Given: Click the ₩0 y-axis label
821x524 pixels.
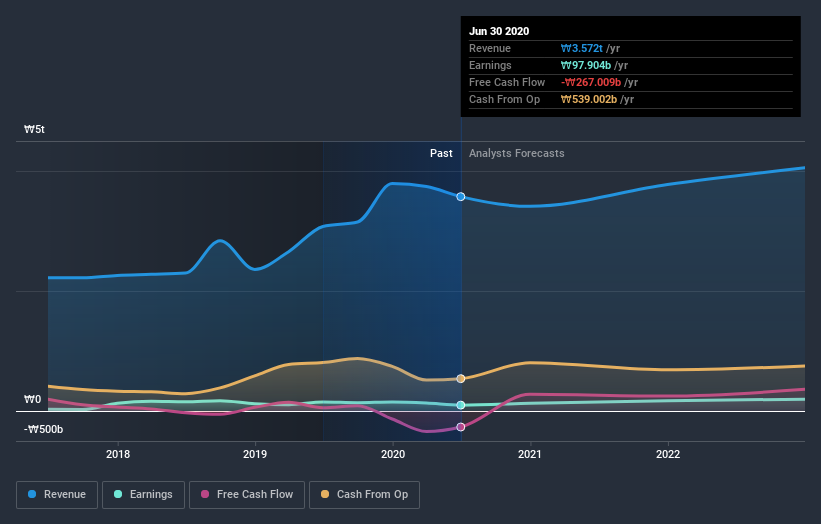Looking at the screenshot, I should tap(32, 399).
